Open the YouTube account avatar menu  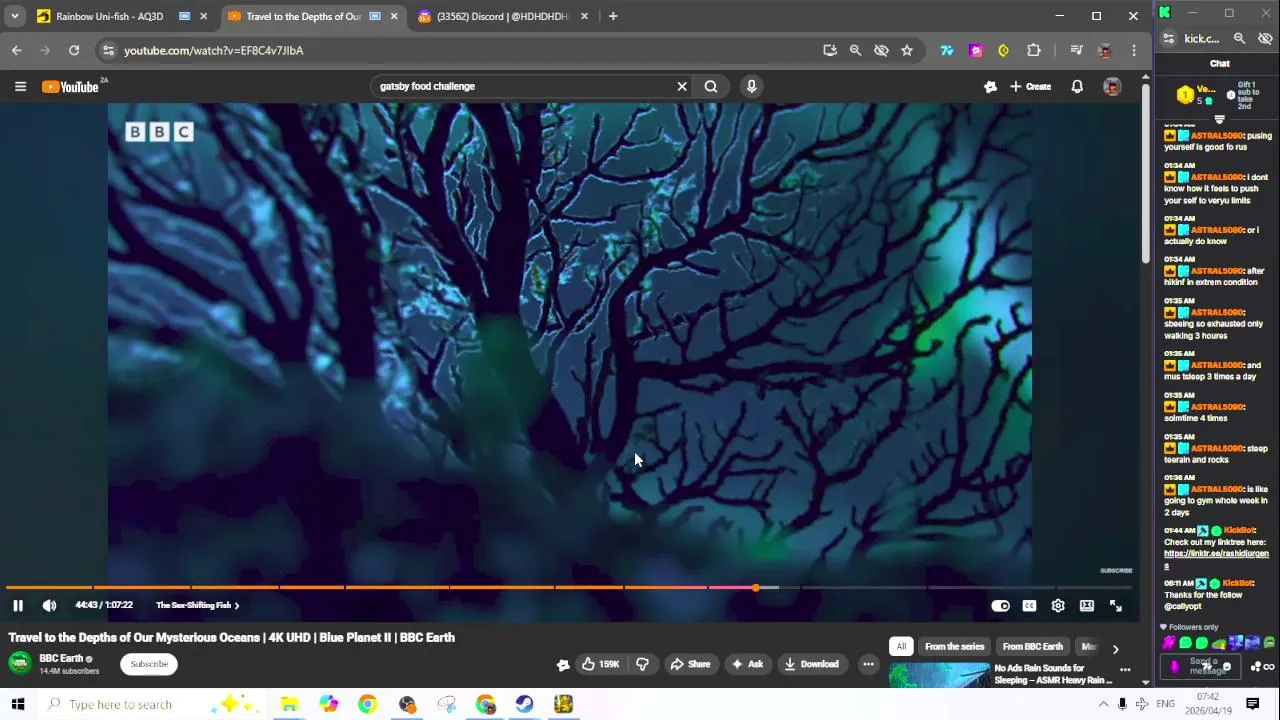click(1112, 87)
